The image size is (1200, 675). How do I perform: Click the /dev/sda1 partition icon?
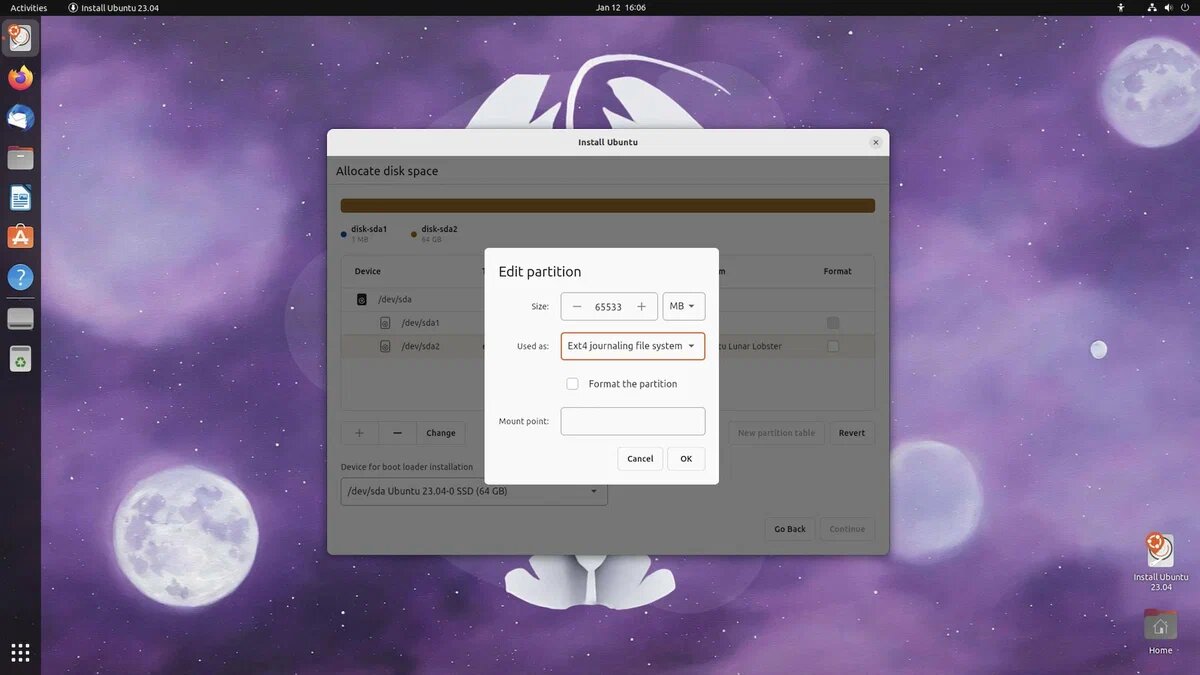(385, 322)
